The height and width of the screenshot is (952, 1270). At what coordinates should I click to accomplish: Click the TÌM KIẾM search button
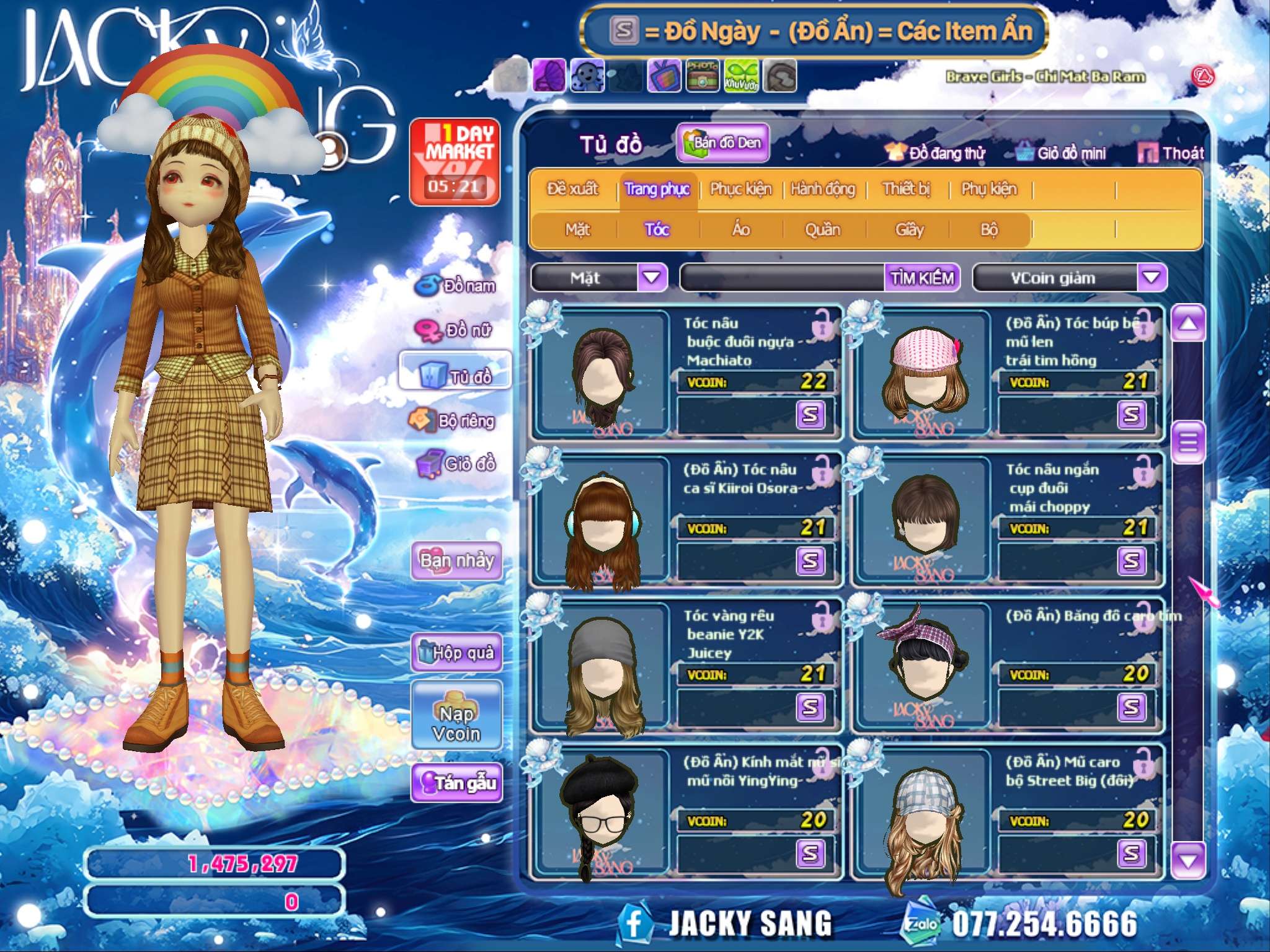pyautogui.click(x=922, y=278)
